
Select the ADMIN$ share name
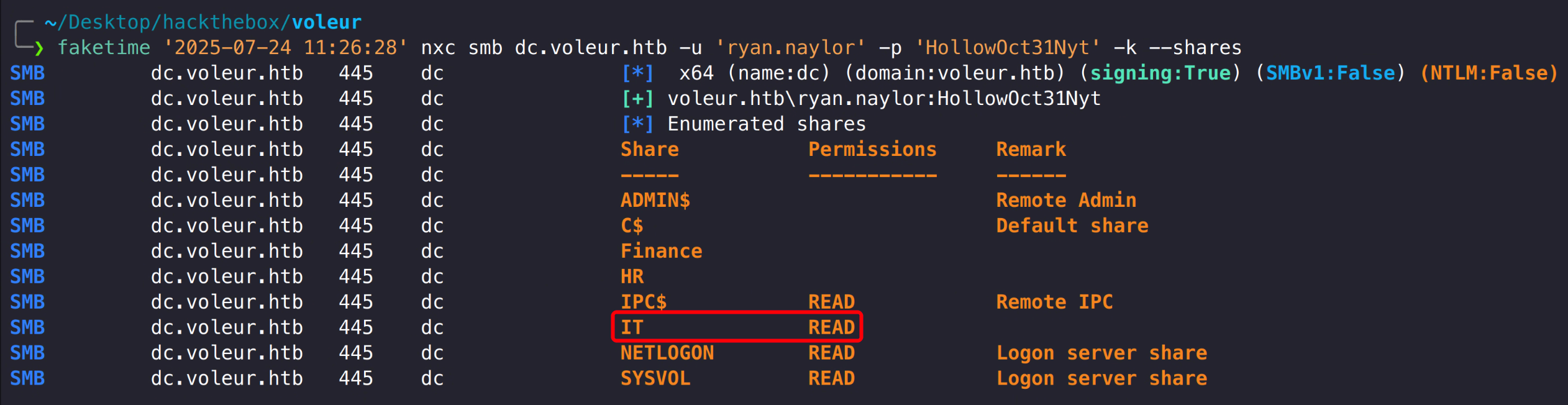click(x=655, y=201)
